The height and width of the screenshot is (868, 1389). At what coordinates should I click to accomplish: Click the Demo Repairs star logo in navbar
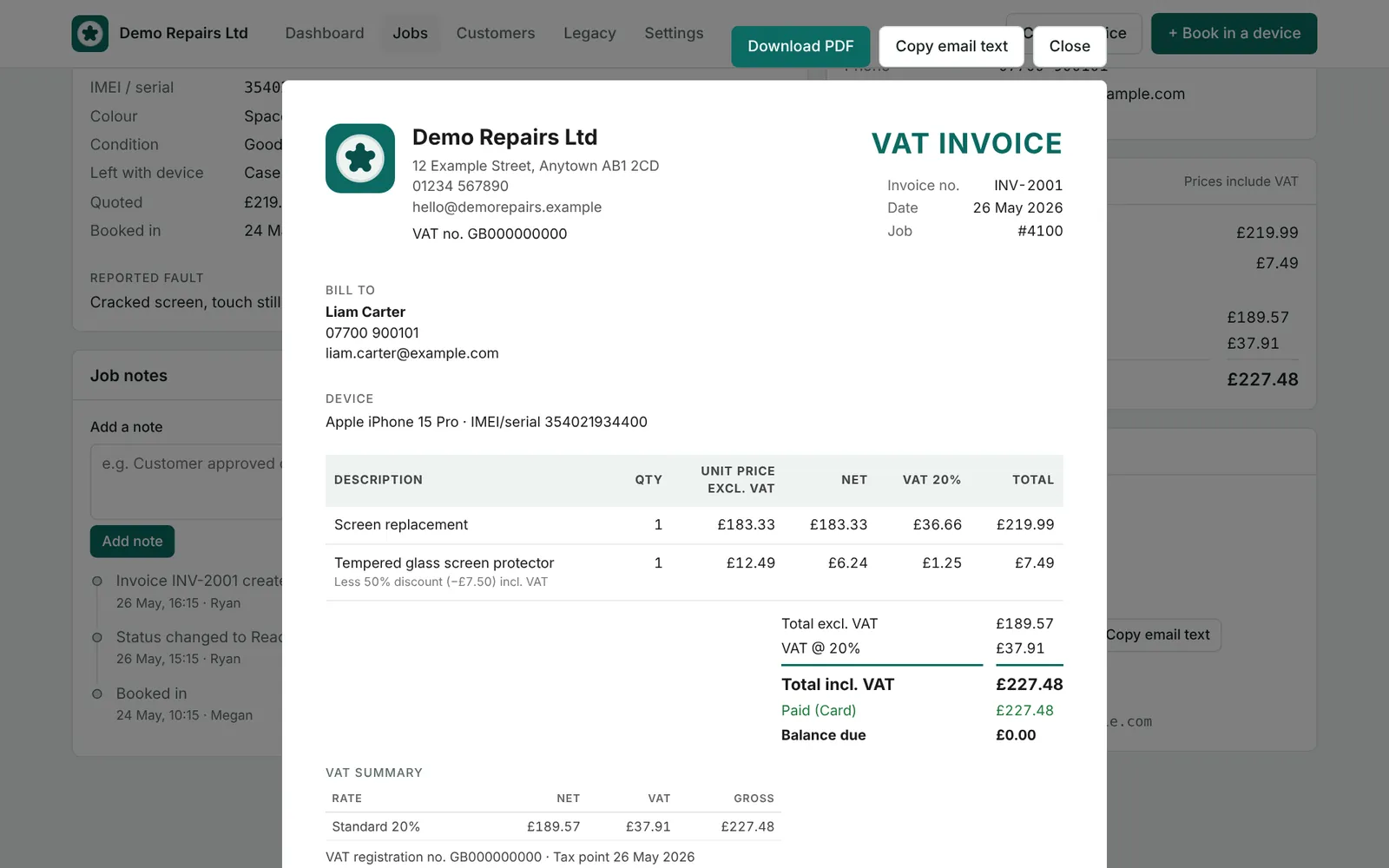tap(90, 33)
